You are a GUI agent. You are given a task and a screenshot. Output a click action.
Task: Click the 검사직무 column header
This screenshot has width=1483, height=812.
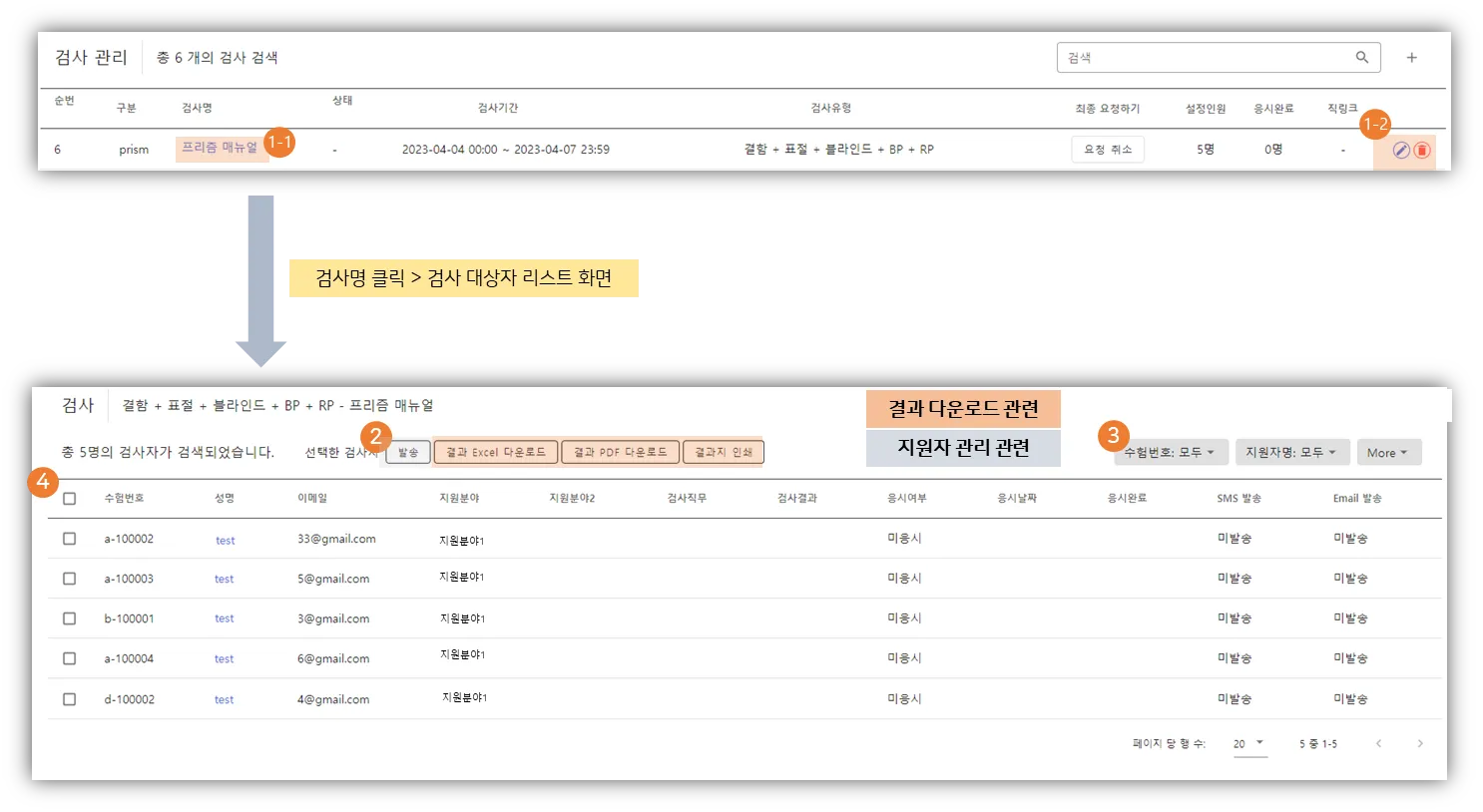[687, 499]
